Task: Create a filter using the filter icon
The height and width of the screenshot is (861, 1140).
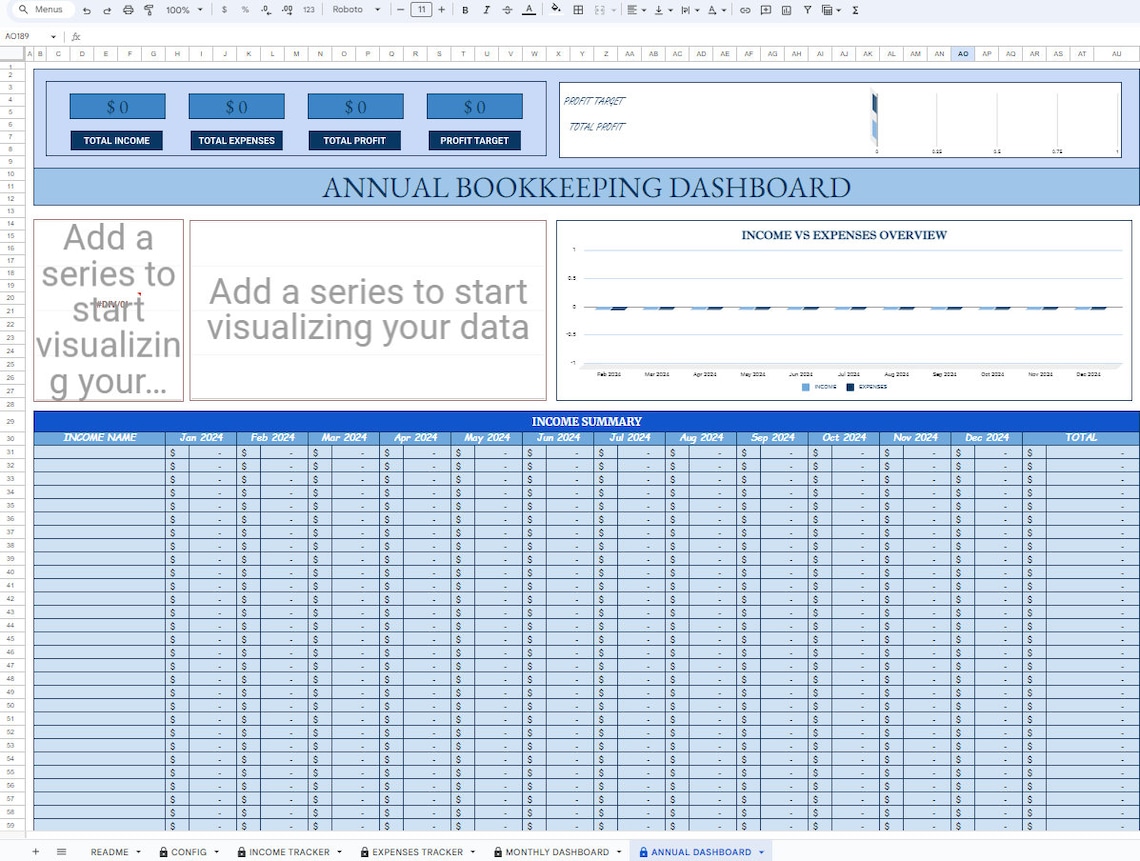Action: pyautogui.click(x=806, y=9)
